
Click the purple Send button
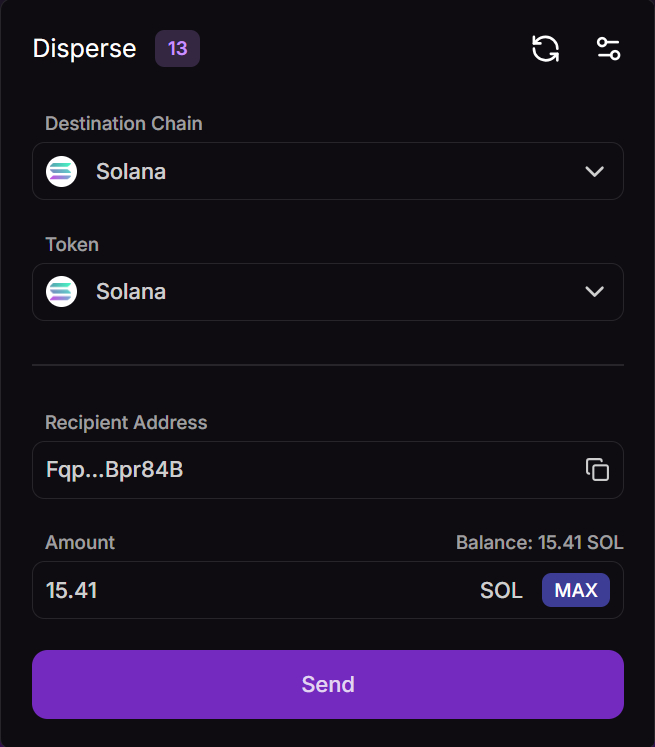(x=328, y=684)
